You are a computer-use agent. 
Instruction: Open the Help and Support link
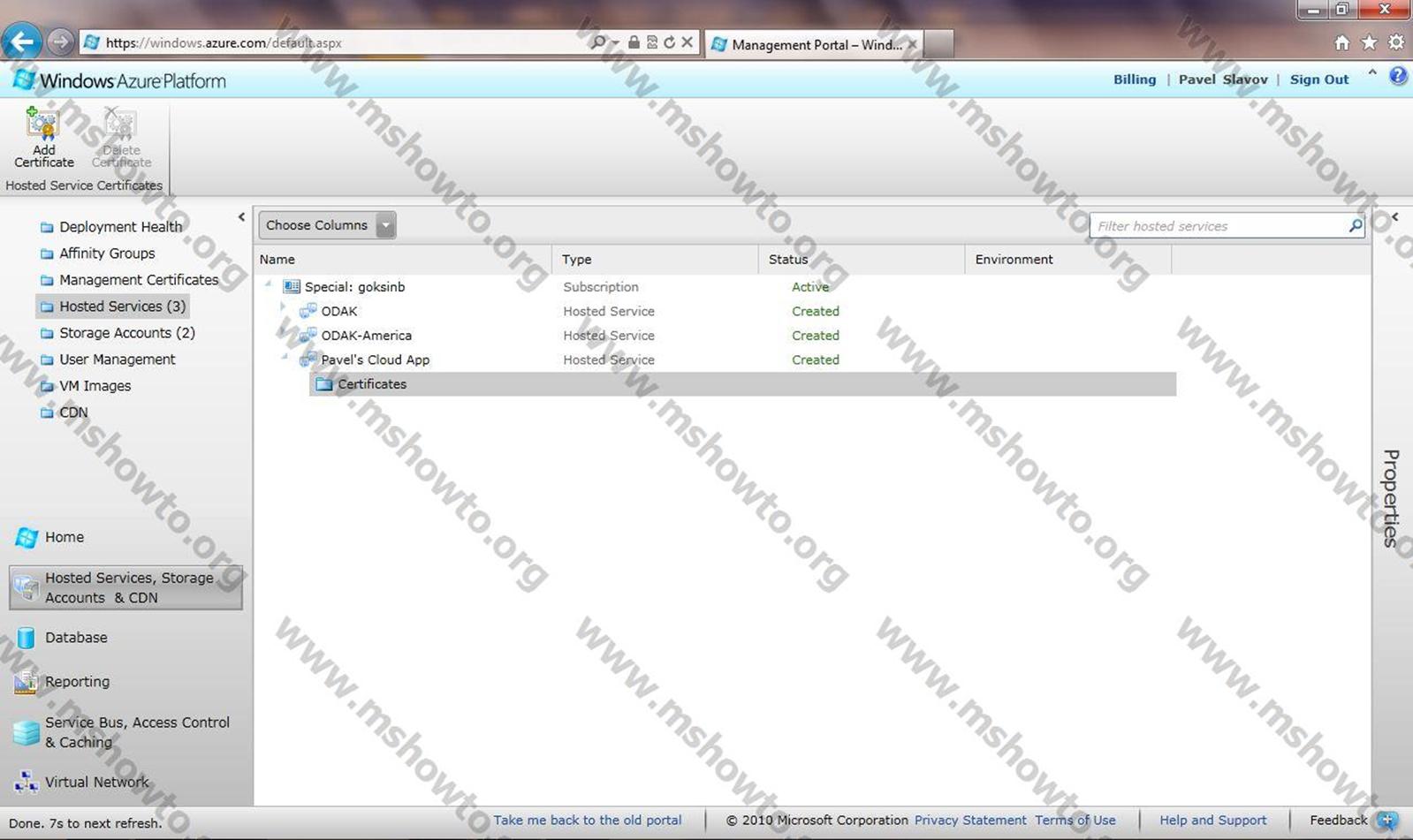tap(1213, 821)
